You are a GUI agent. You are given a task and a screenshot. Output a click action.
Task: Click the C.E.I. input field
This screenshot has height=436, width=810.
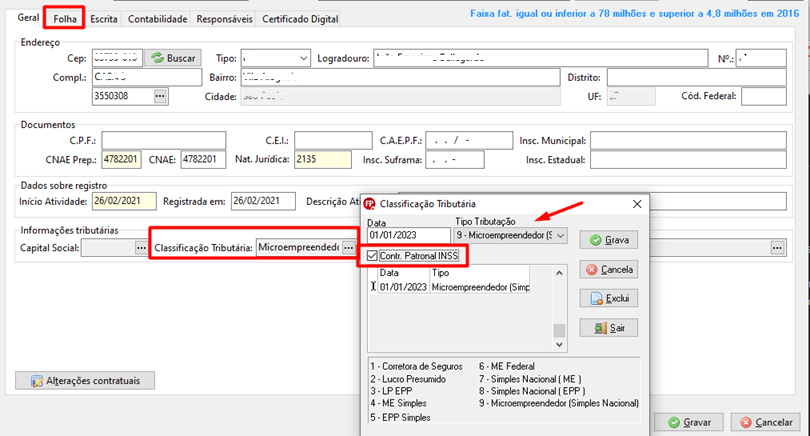coord(333,141)
